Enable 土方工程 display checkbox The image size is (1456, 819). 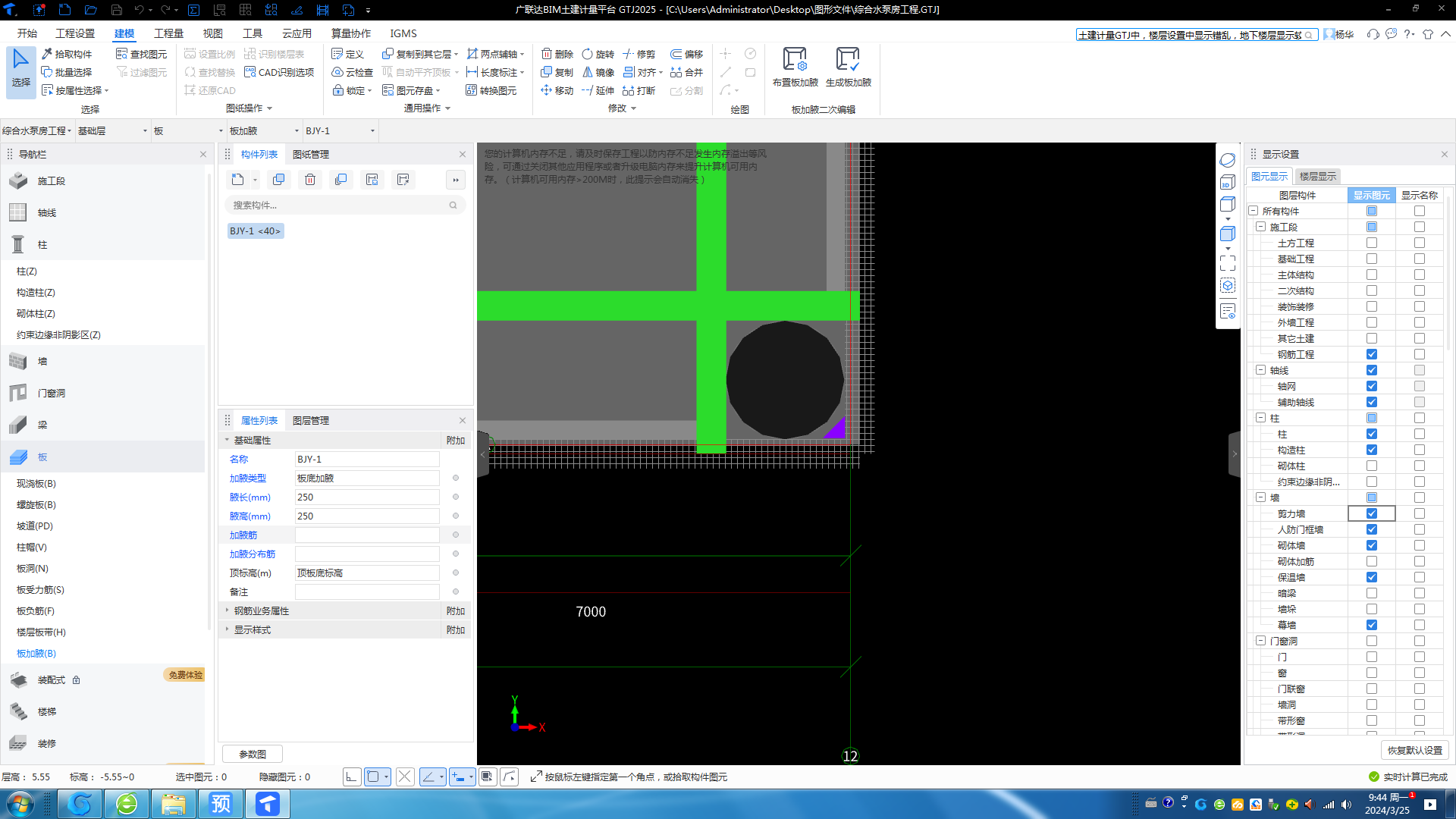click(1371, 243)
